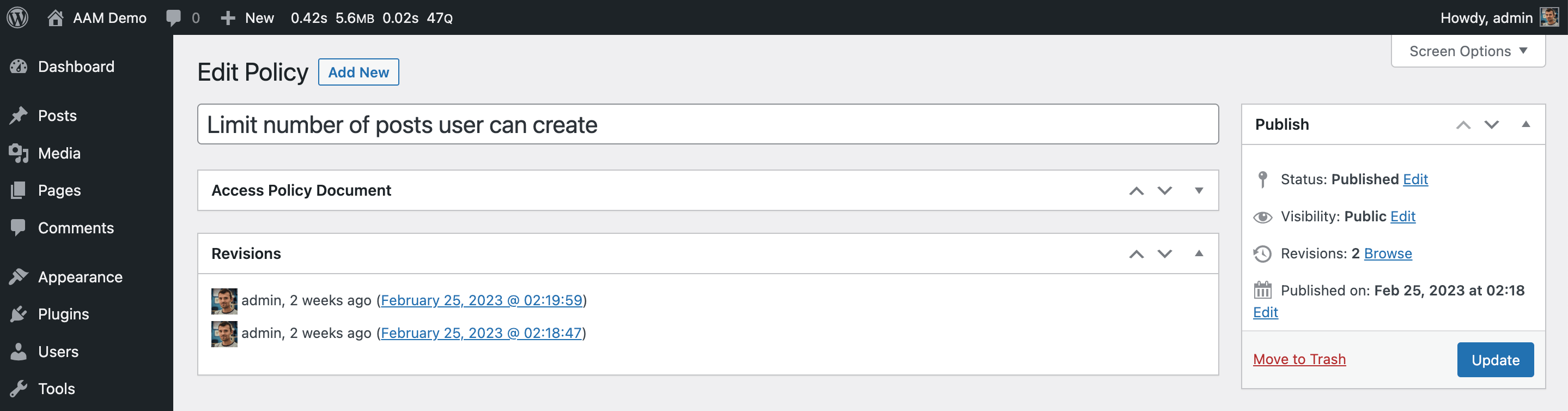Click the Dashboard gauge icon
This screenshot has width=1568, height=411.
click(19, 67)
